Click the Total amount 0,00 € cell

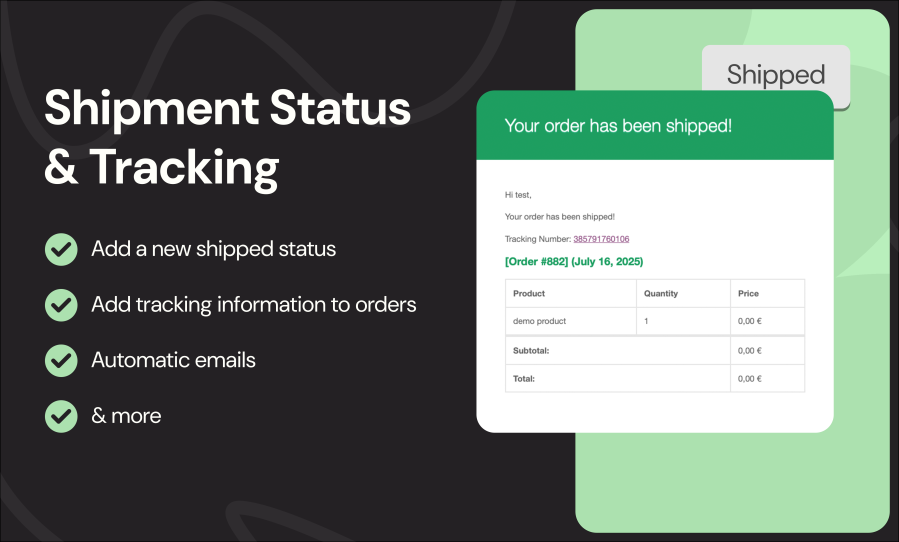pos(767,379)
